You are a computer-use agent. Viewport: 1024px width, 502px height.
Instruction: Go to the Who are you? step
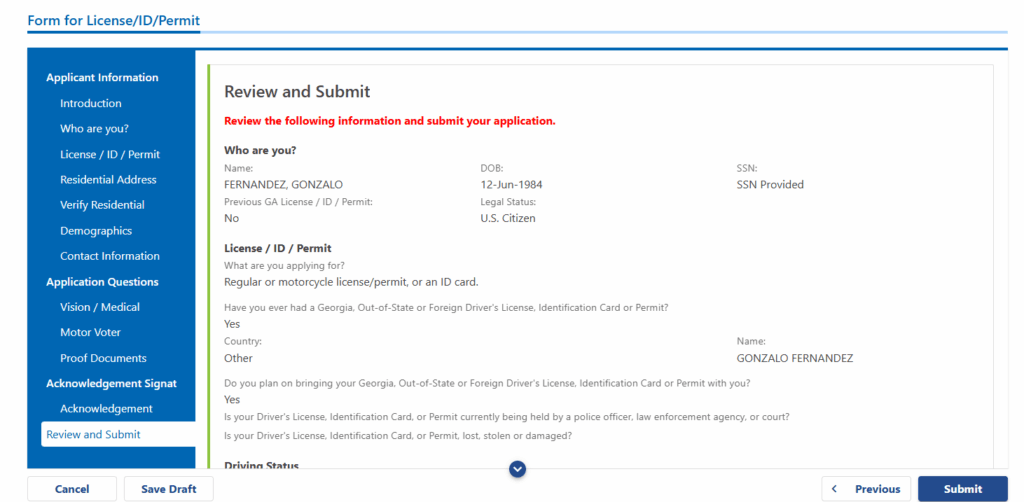tap(94, 129)
